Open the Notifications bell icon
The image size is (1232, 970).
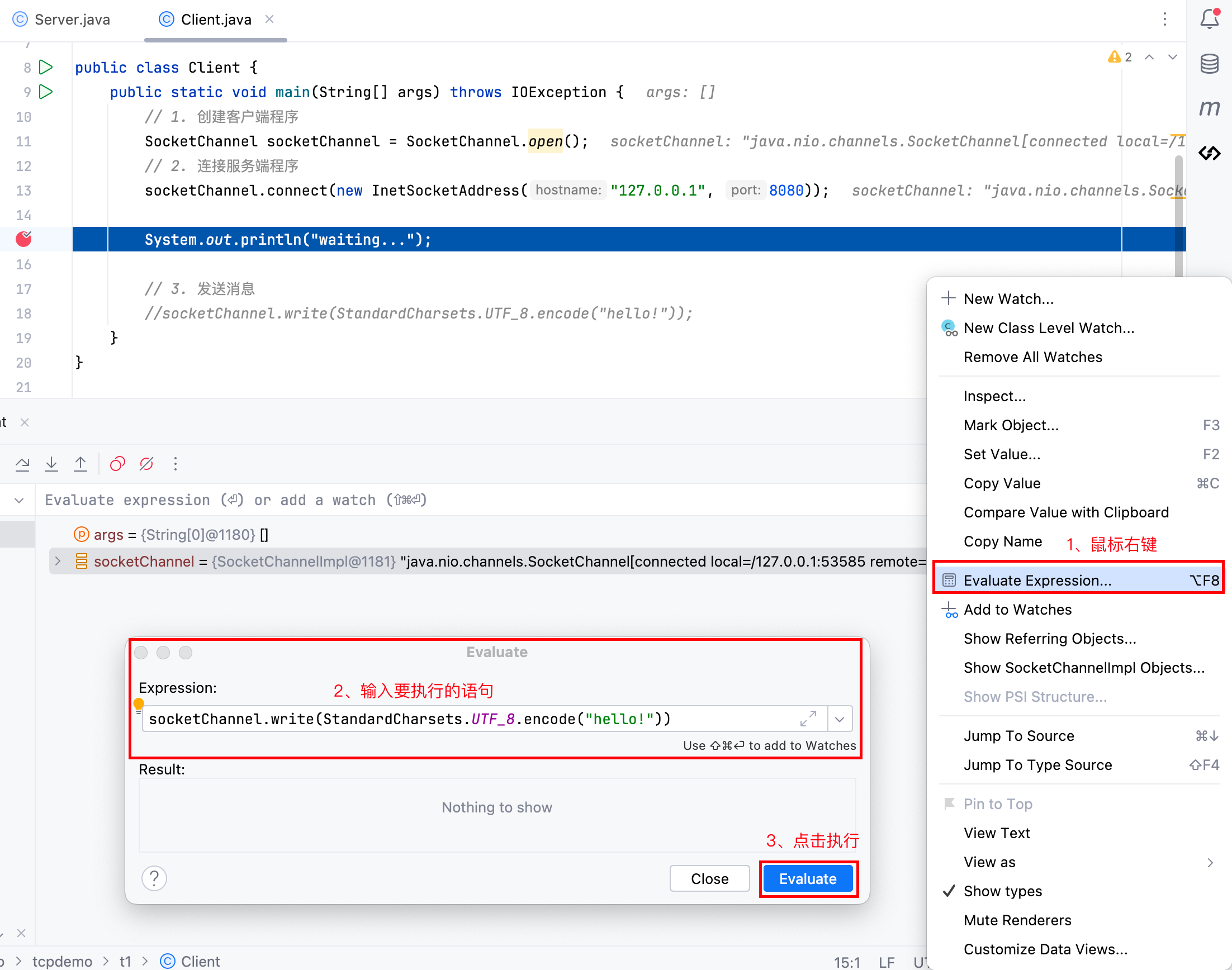pyautogui.click(x=1209, y=19)
